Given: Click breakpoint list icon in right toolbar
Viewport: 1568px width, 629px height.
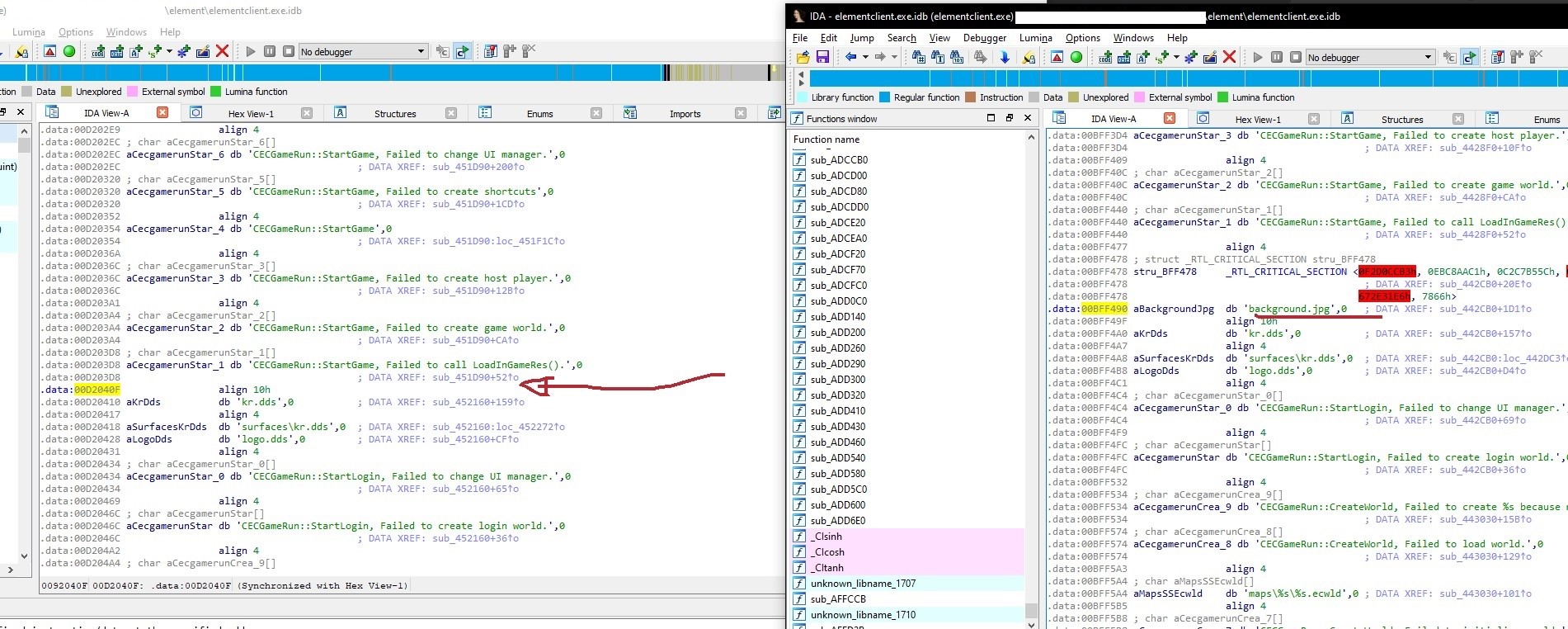Looking at the screenshot, I should coord(1498,57).
